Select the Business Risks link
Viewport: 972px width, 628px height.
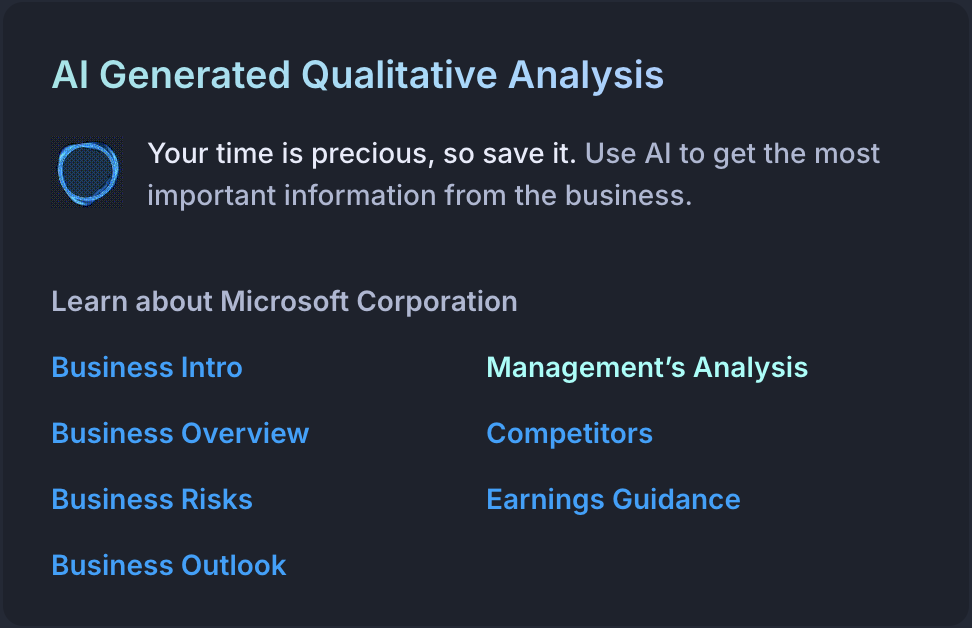click(152, 500)
